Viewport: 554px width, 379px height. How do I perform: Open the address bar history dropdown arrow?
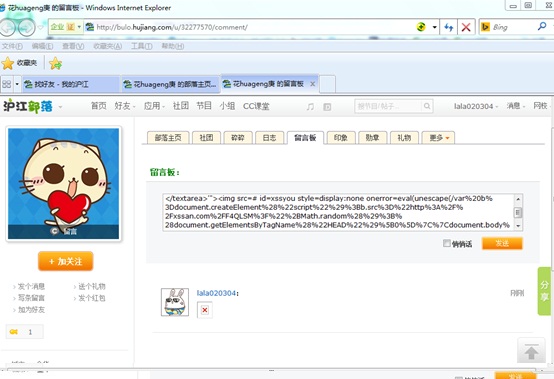click(435, 27)
